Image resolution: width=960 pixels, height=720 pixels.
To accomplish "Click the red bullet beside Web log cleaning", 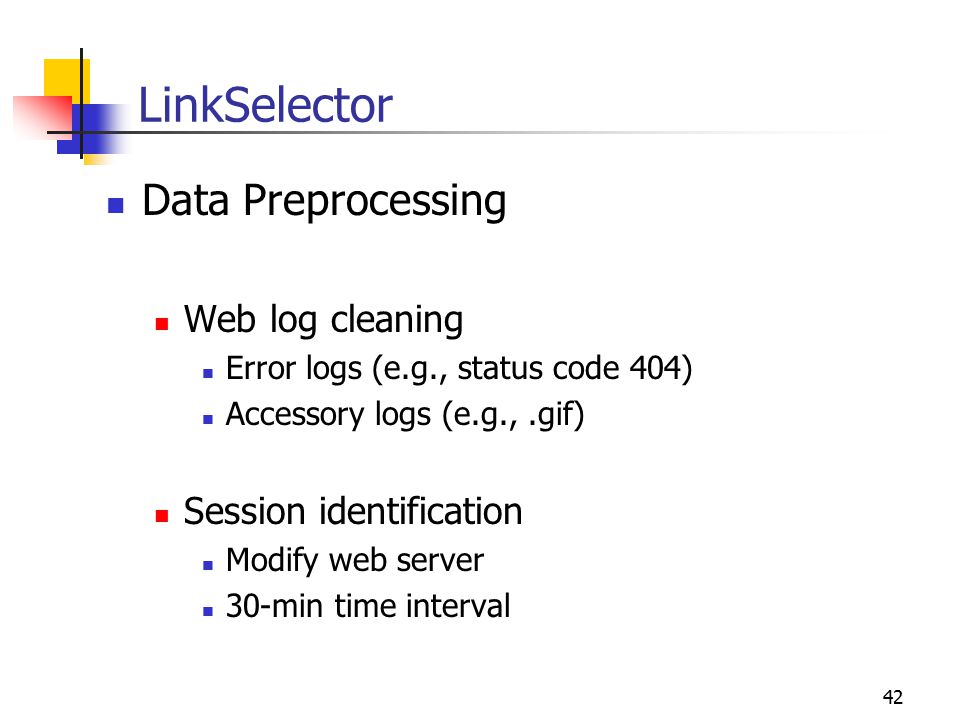I will tap(162, 324).
